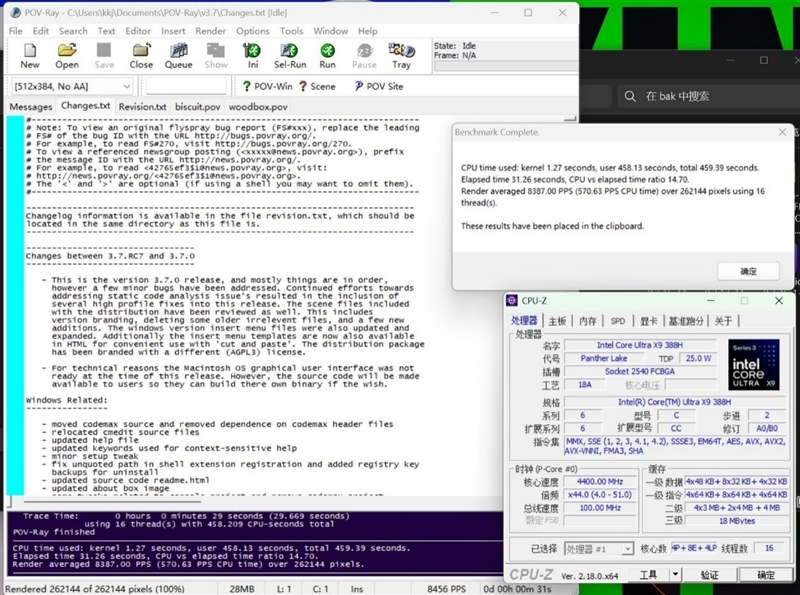This screenshot has width=800, height=595.
Task: Click the Sel-Run toolbar icon
Action: tap(290, 55)
